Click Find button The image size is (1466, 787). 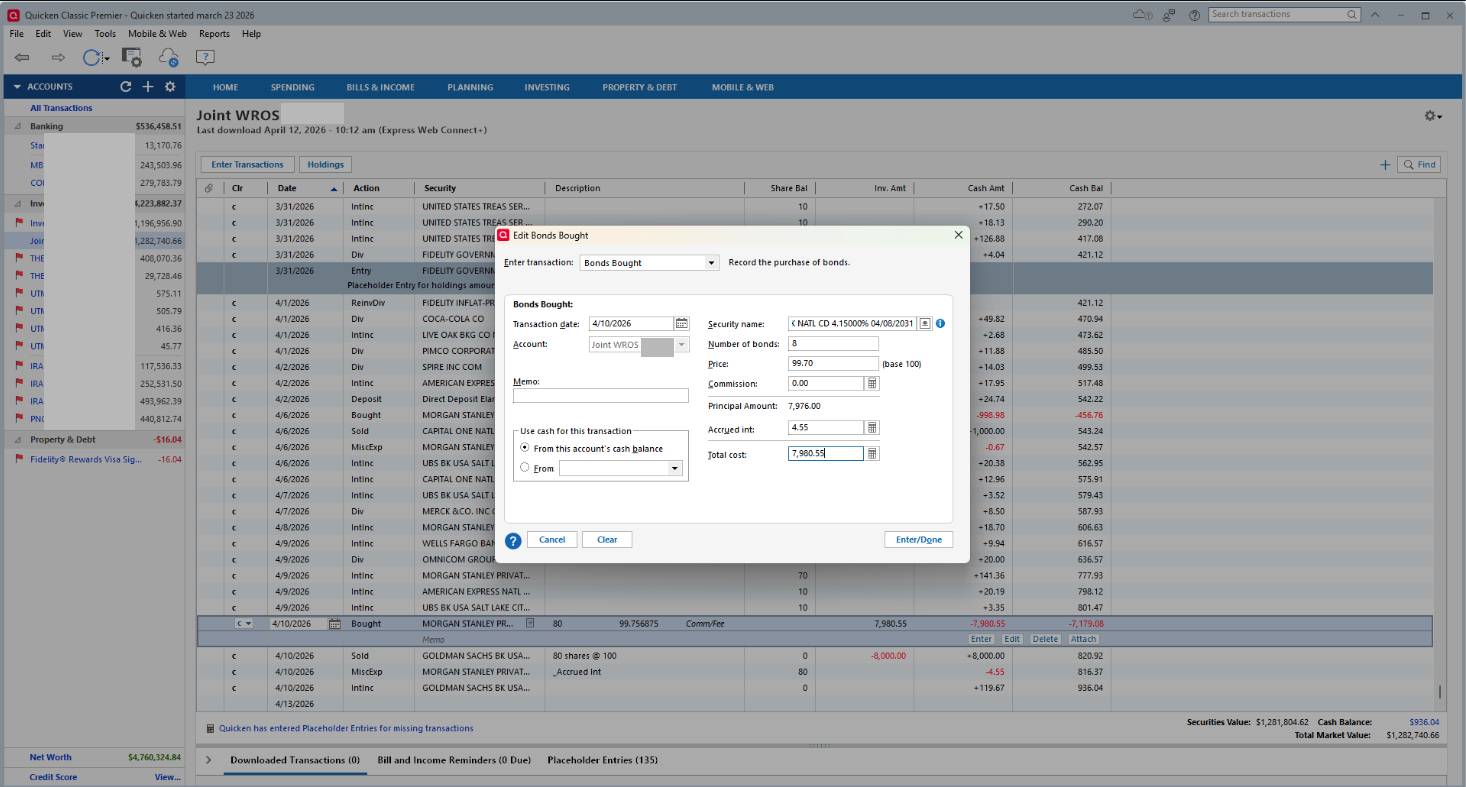pos(1420,165)
